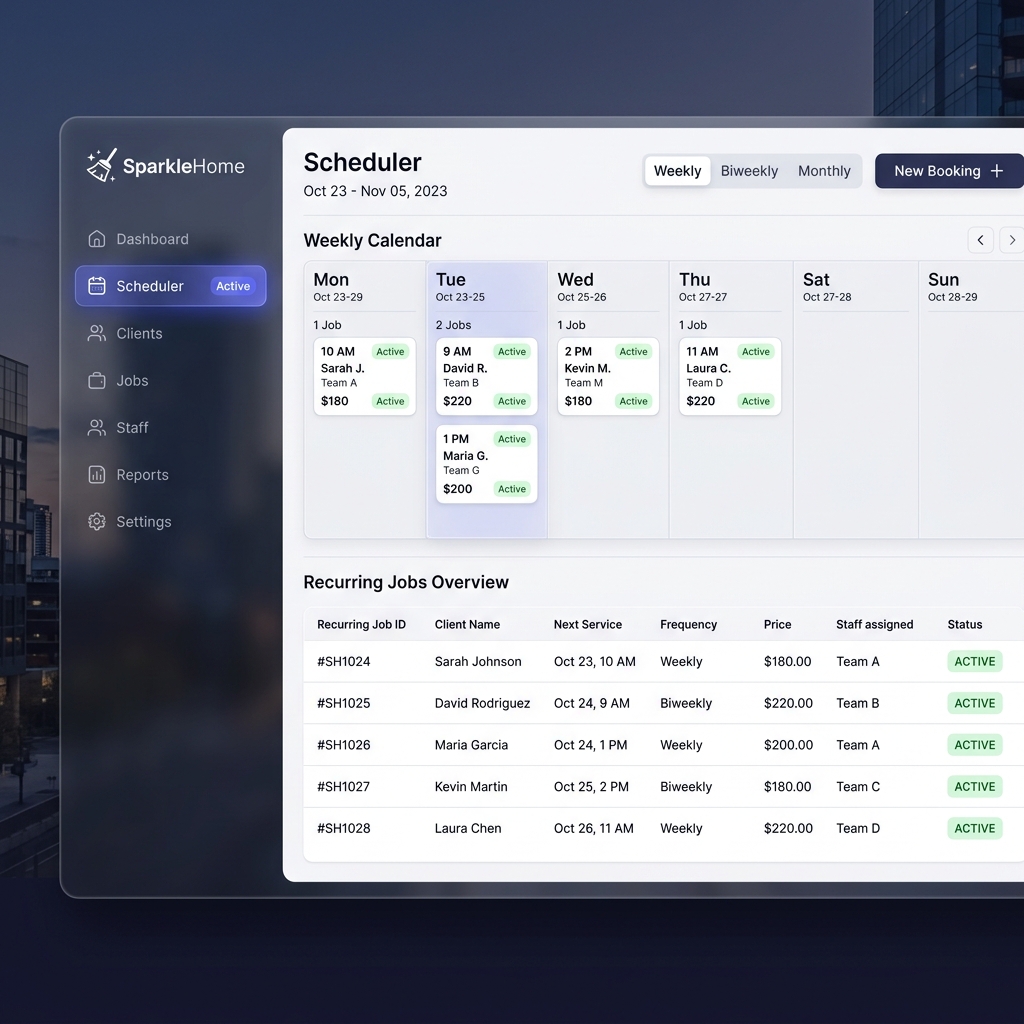Click job ID #SH1027
The width and height of the screenshot is (1024, 1024).
click(344, 787)
